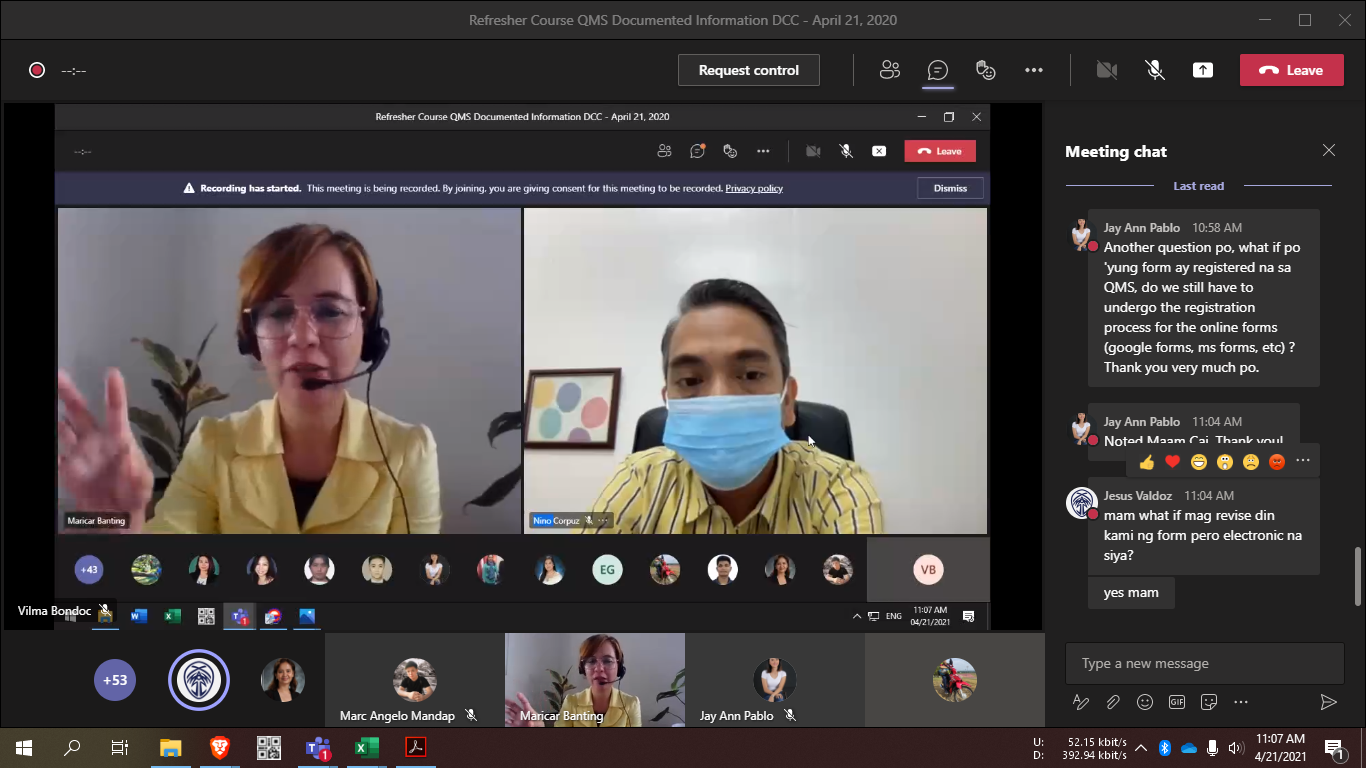
Task: Open More actions menu in meeting toolbar
Action: [x=1034, y=70]
